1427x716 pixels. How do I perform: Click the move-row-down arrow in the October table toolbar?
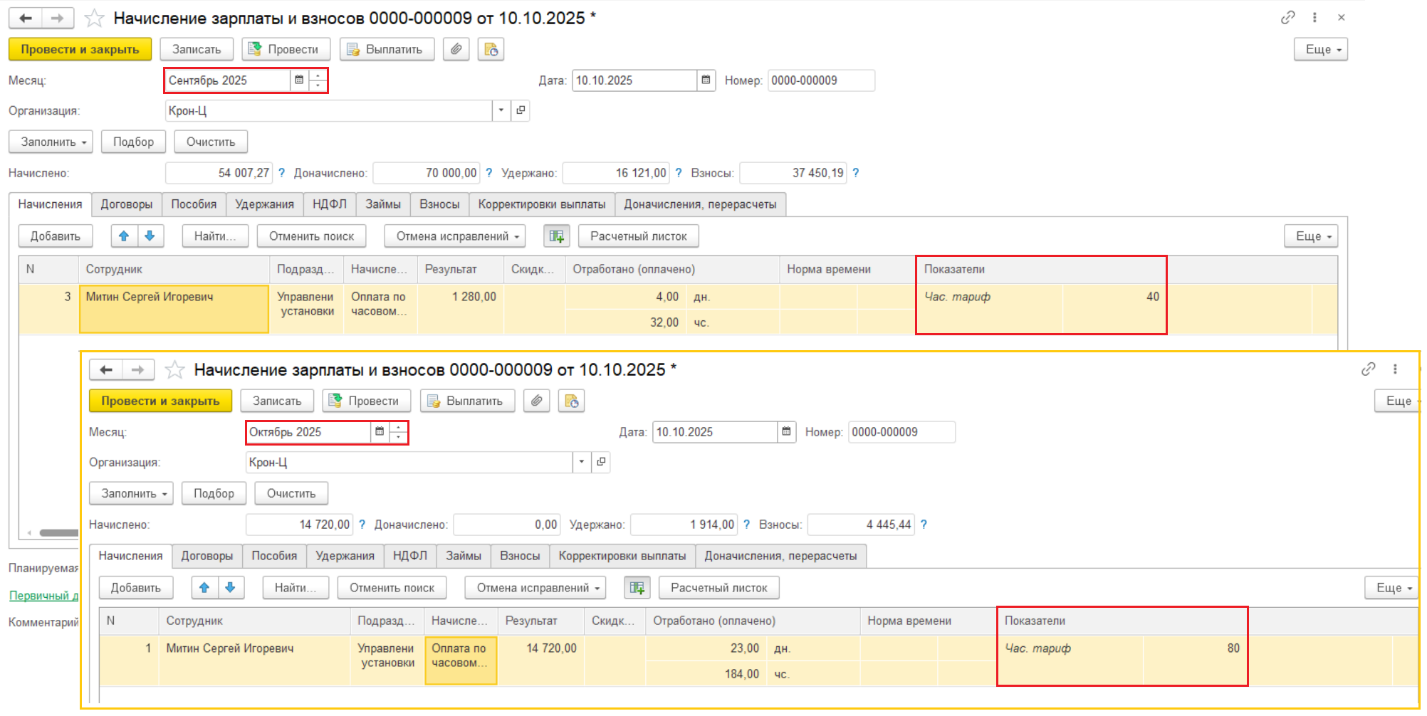(x=230, y=587)
